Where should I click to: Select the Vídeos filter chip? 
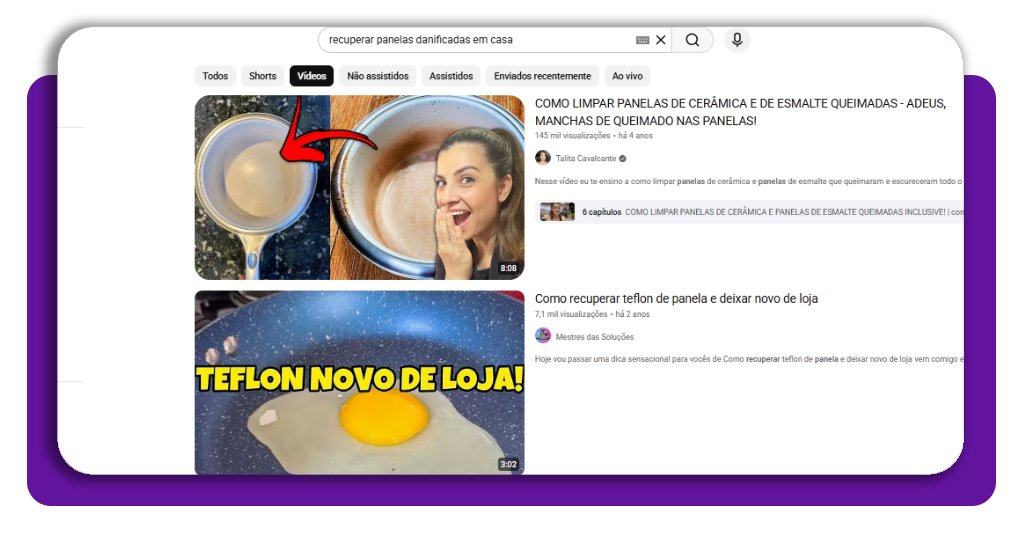(311, 76)
